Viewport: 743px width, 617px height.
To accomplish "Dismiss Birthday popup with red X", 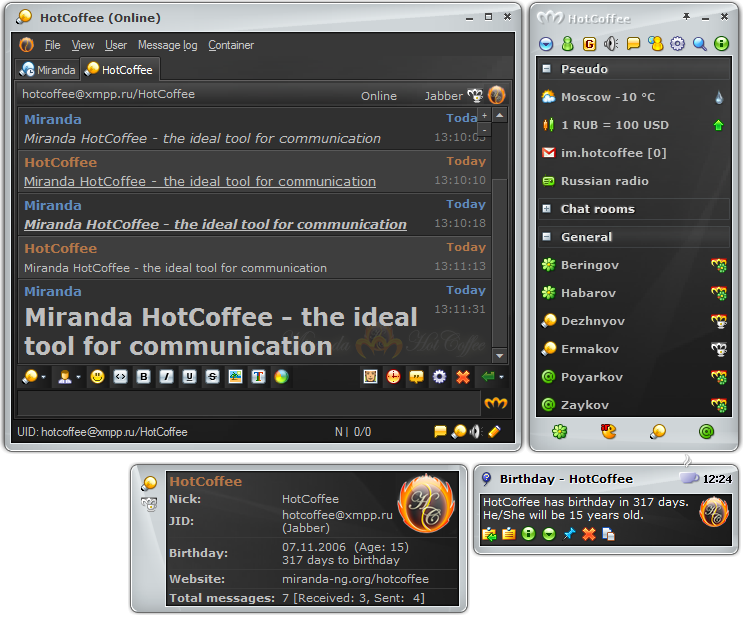I will click(589, 535).
